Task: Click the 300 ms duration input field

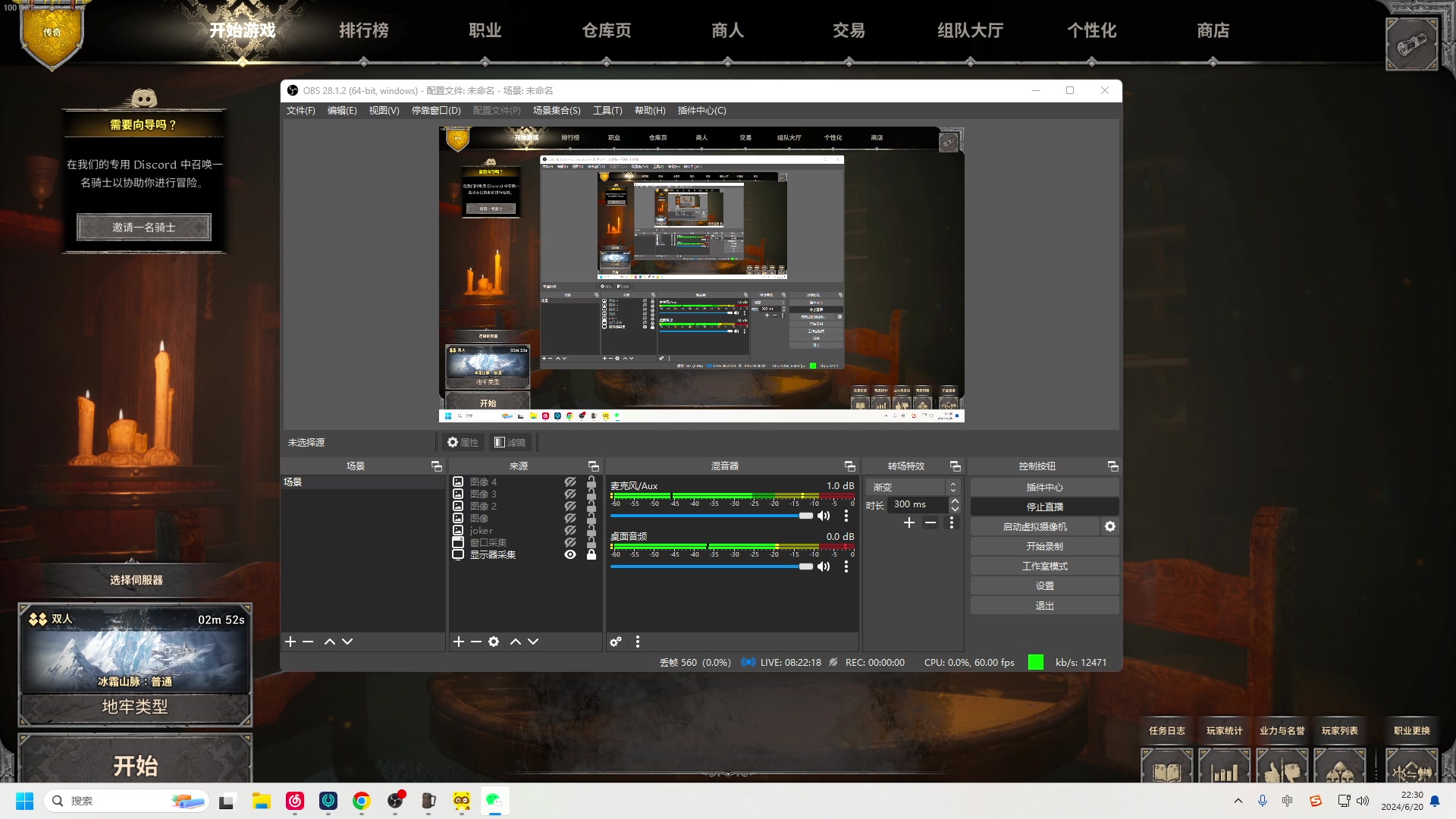Action: point(918,504)
